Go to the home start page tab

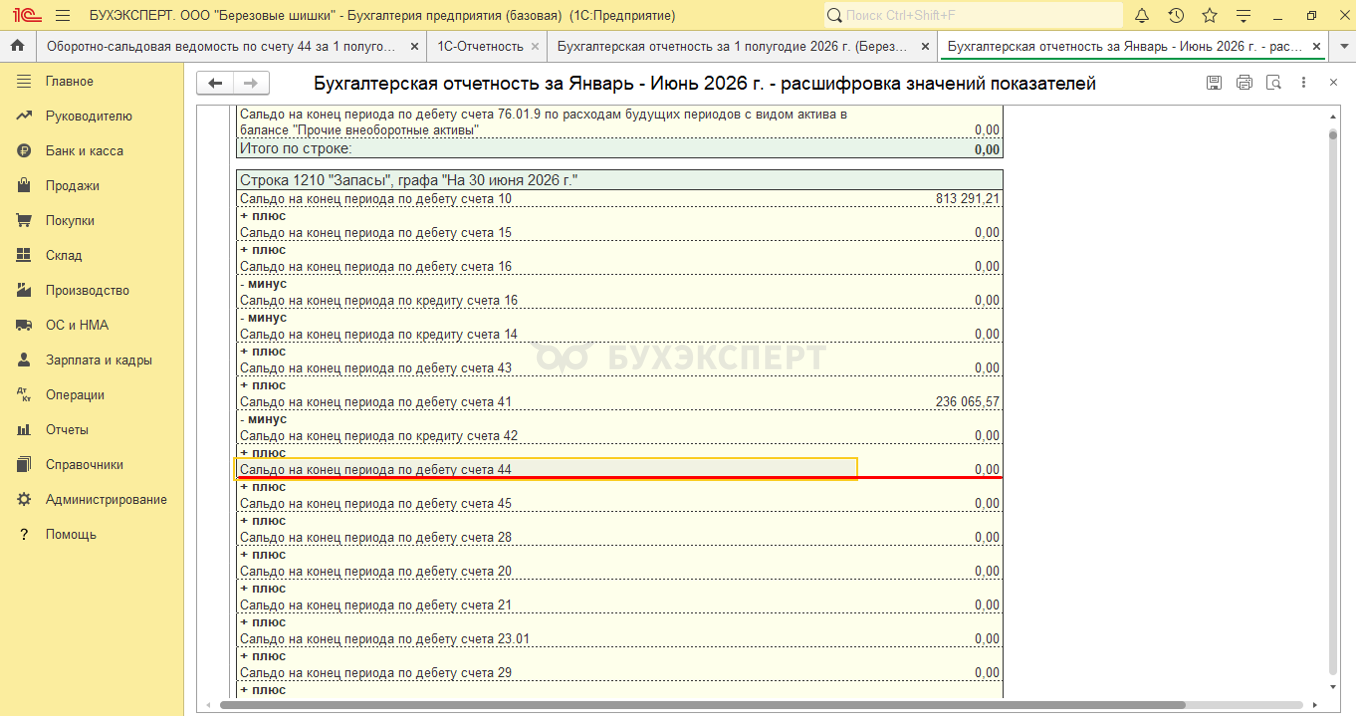[17, 46]
